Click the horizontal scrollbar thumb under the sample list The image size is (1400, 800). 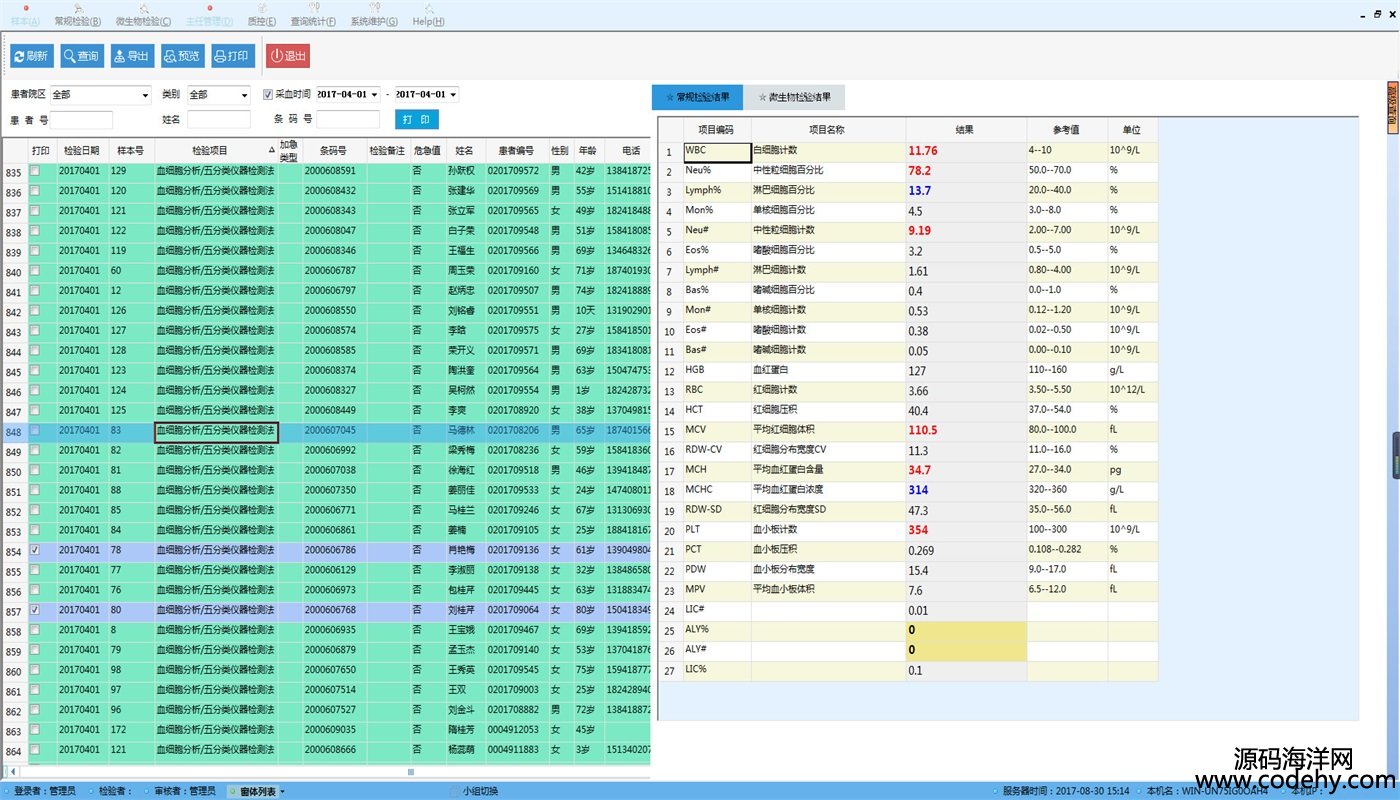(410, 772)
